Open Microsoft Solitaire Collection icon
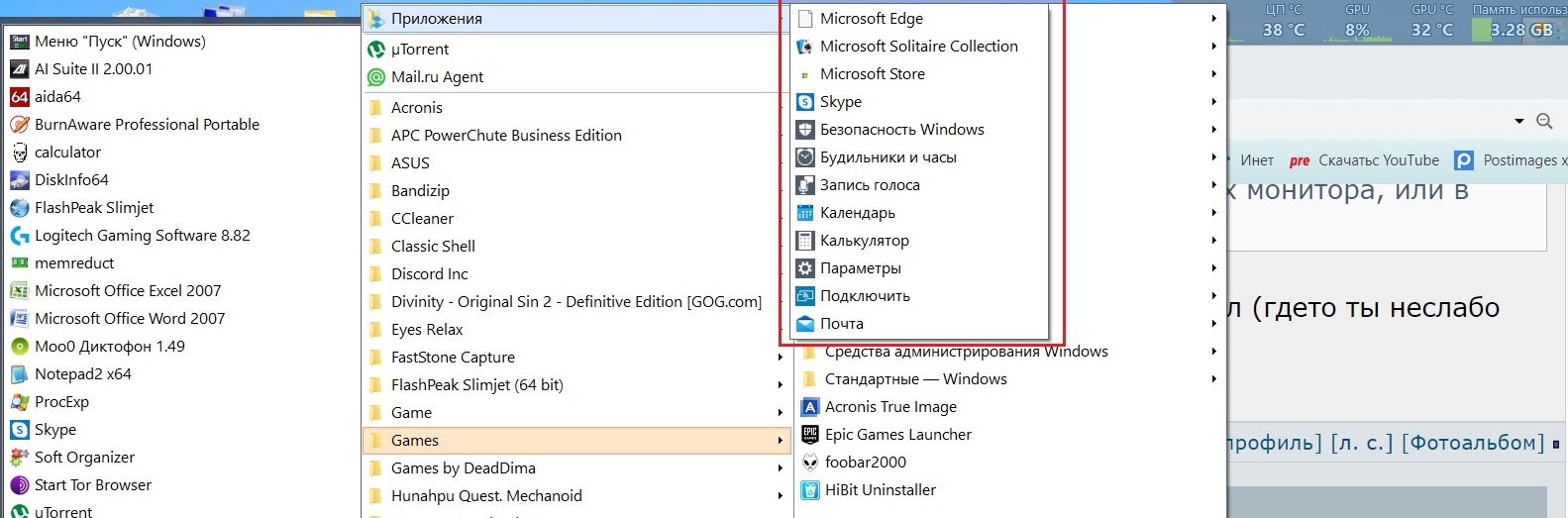Viewport: 1568px width, 518px height. (x=805, y=47)
